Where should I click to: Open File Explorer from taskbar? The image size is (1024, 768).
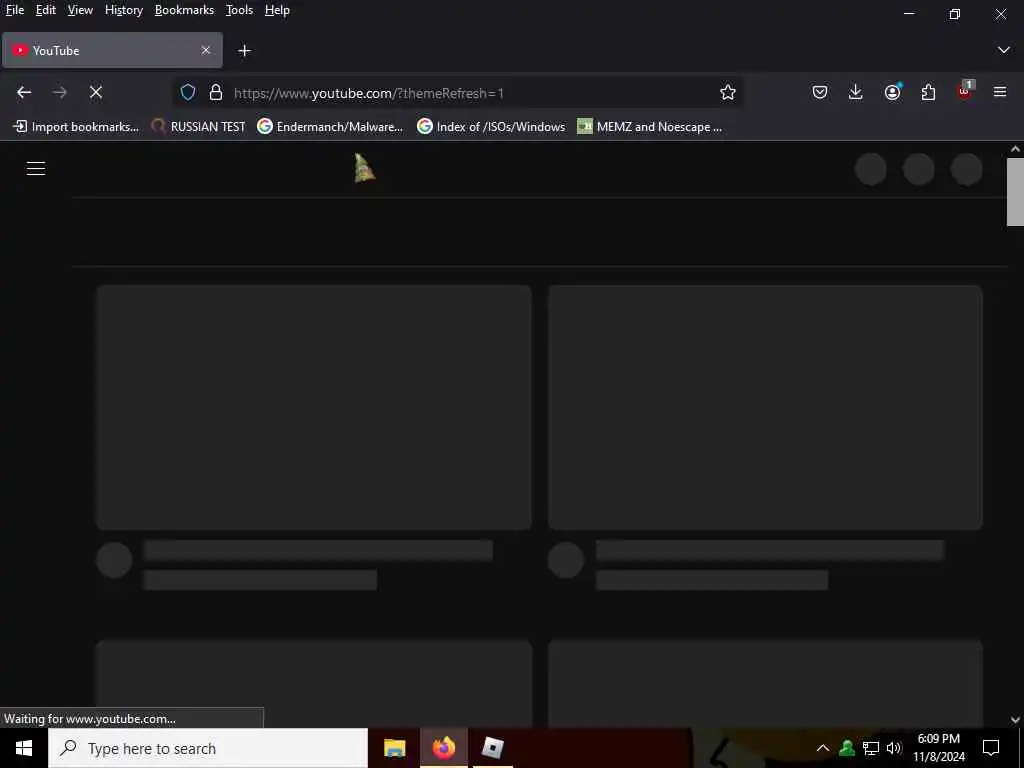[394, 748]
